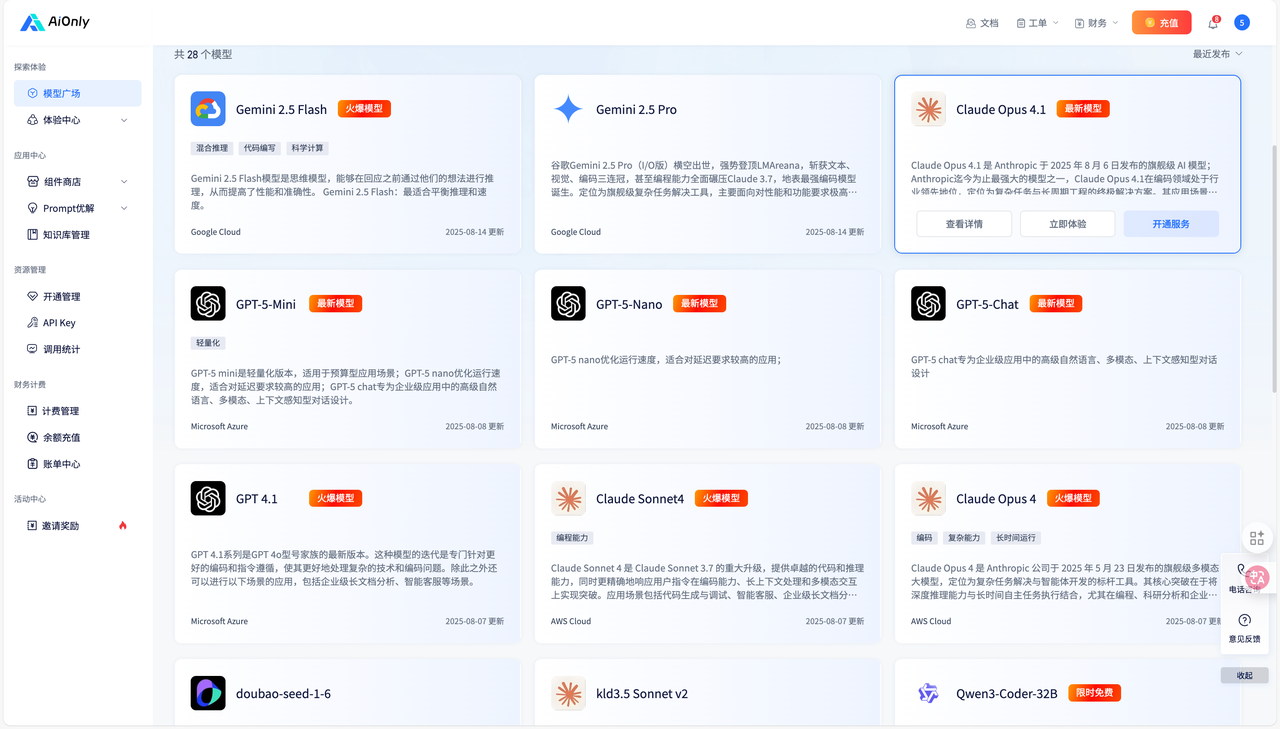Click the kld3.5 Sonnet v2 logo
The width and height of the screenshot is (1280, 729).
tap(568, 693)
